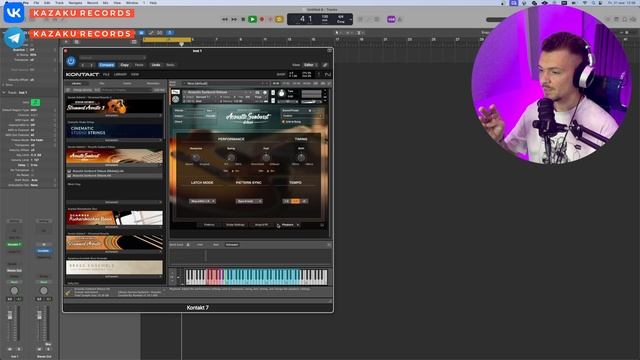Open the Pattern Sync dropdown
Image resolution: width=640 pixels, height=360 pixels.
pos(249,201)
